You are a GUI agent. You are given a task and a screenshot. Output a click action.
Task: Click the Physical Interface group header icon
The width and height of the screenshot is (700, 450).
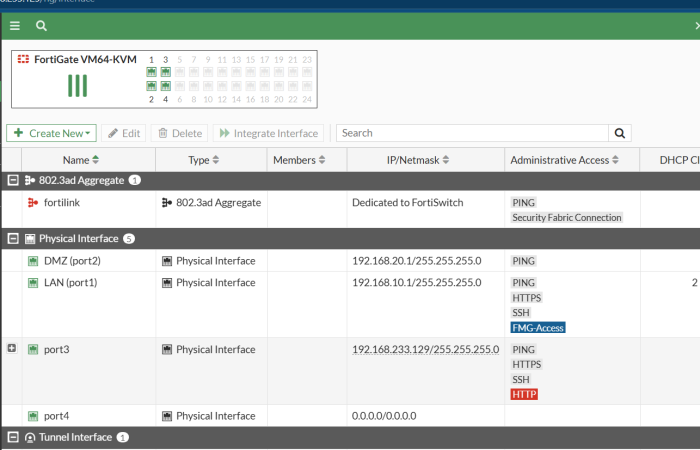(x=30, y=239)
